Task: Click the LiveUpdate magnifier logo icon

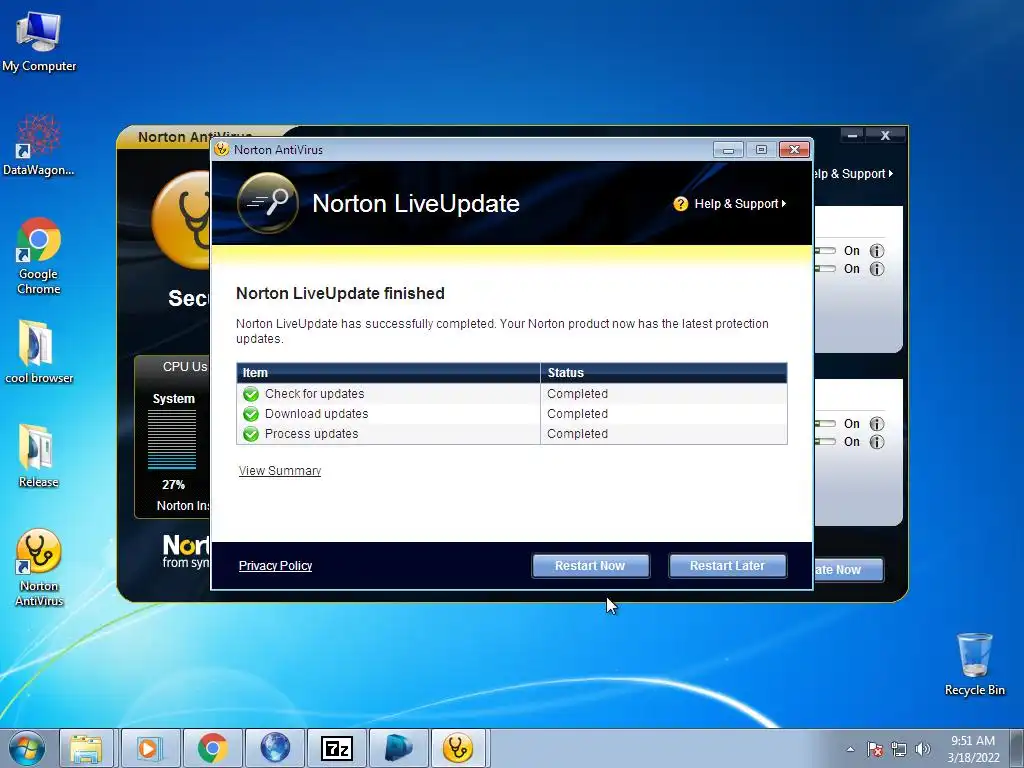Action: click(267, 203)
